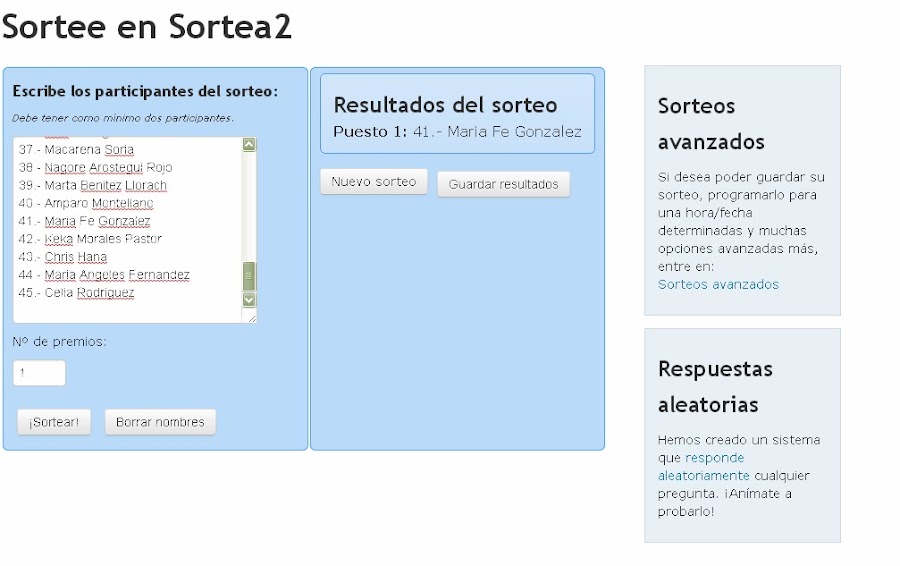Click the Nº de premios input field
This screenshot has height=566, width=900.
point(39,373)
